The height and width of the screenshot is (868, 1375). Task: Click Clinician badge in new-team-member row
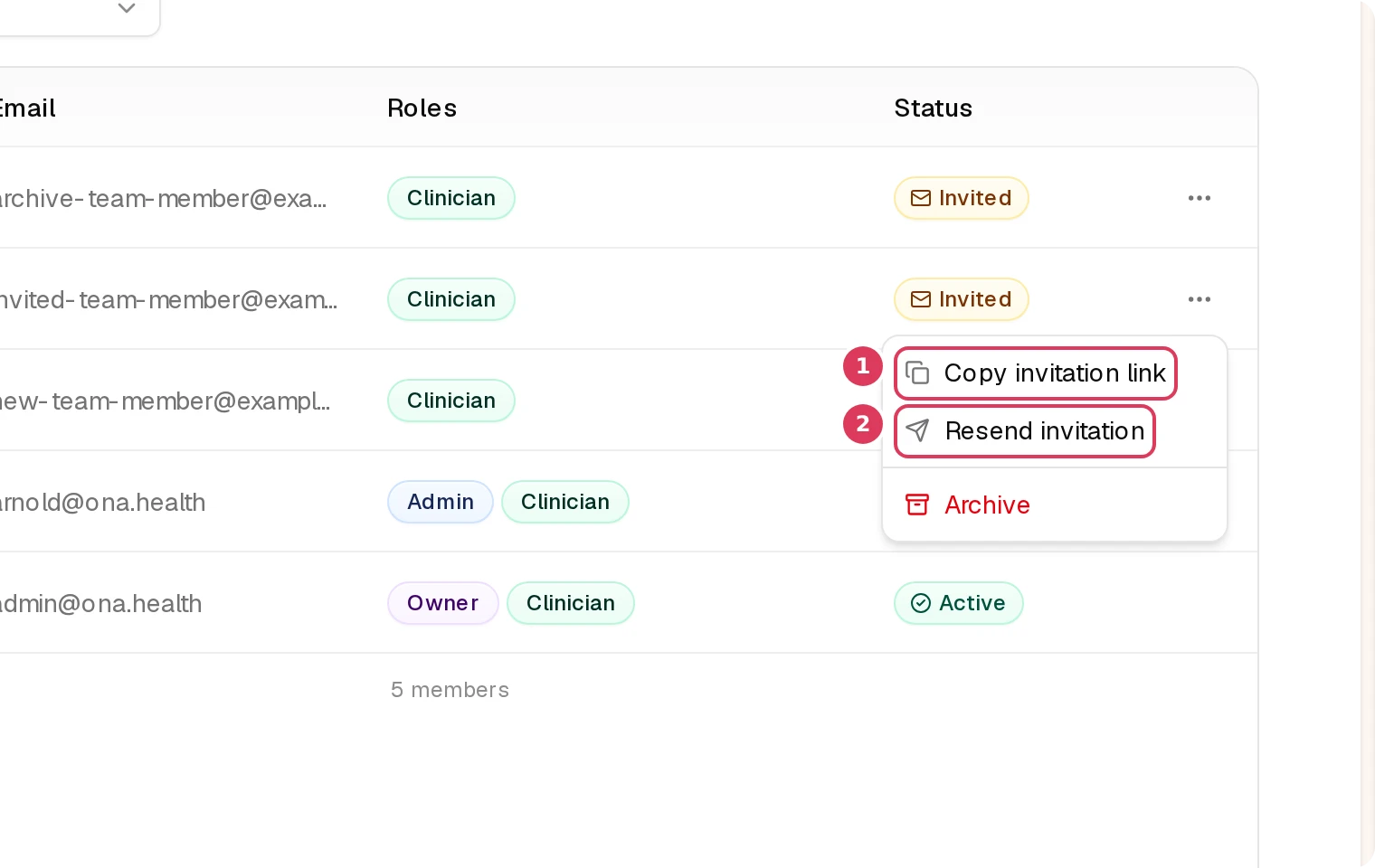point(451,401)
